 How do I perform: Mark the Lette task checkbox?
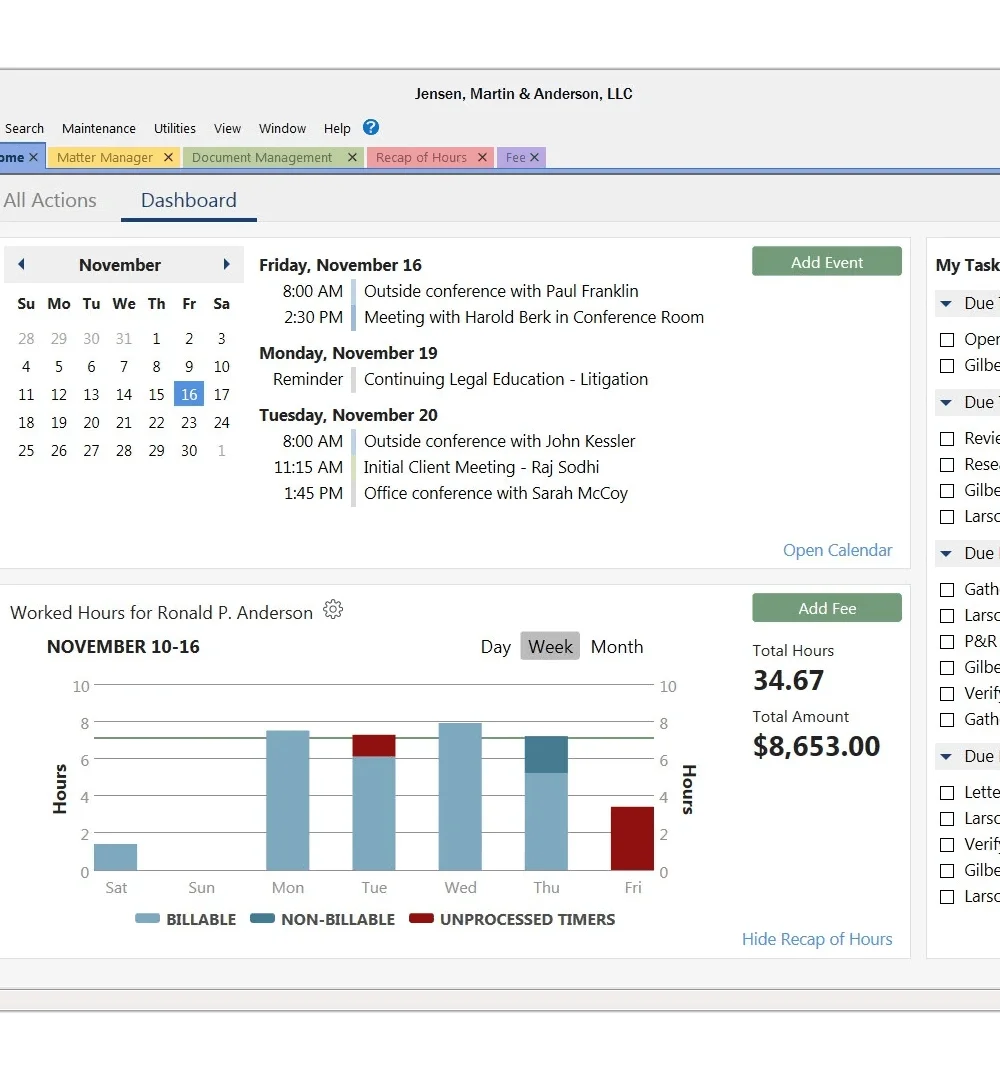[947, 793]
